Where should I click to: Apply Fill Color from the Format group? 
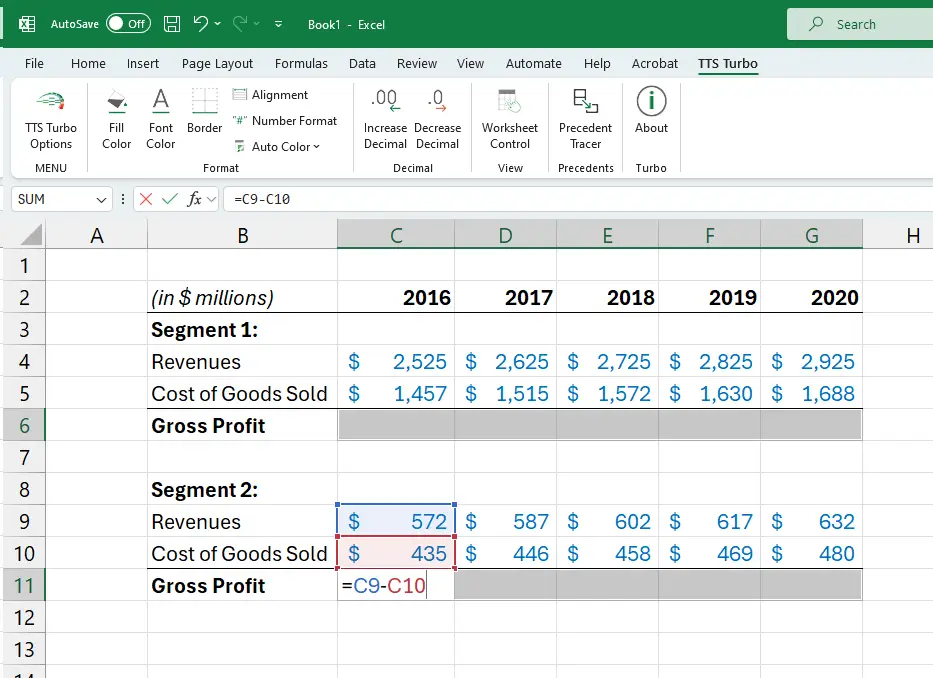[116, 112]
